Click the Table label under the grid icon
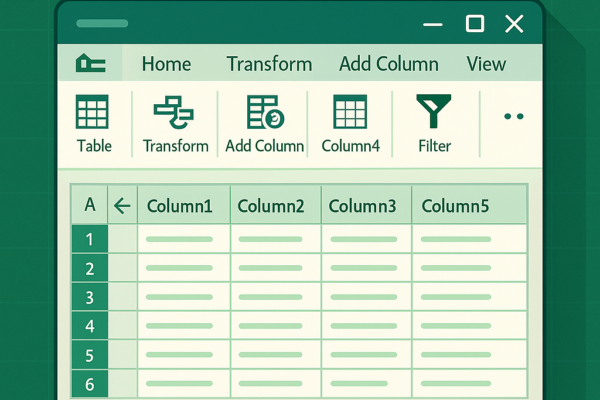The height and width of the screenshot is (400, 600). (x=94, y=146)
